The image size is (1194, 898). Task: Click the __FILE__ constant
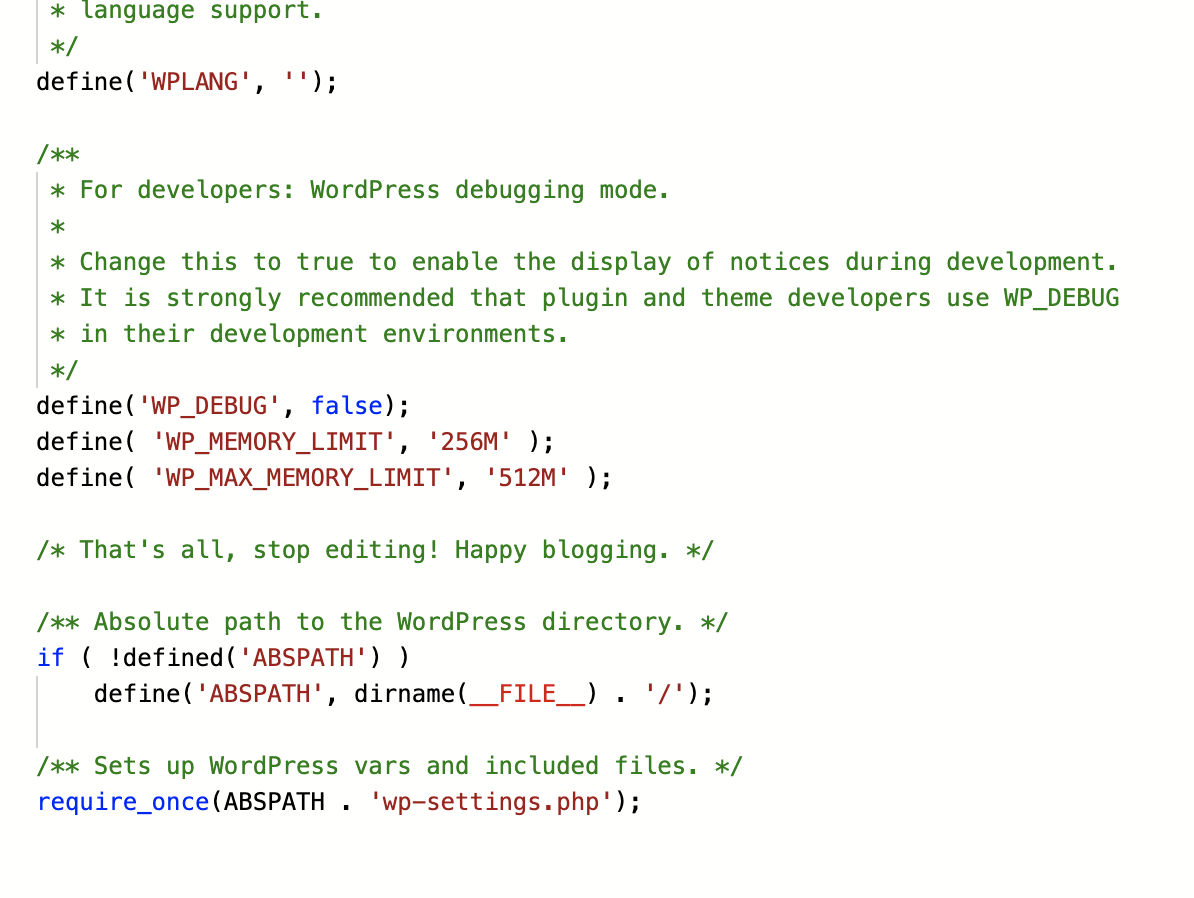click(x=527, y=694)
